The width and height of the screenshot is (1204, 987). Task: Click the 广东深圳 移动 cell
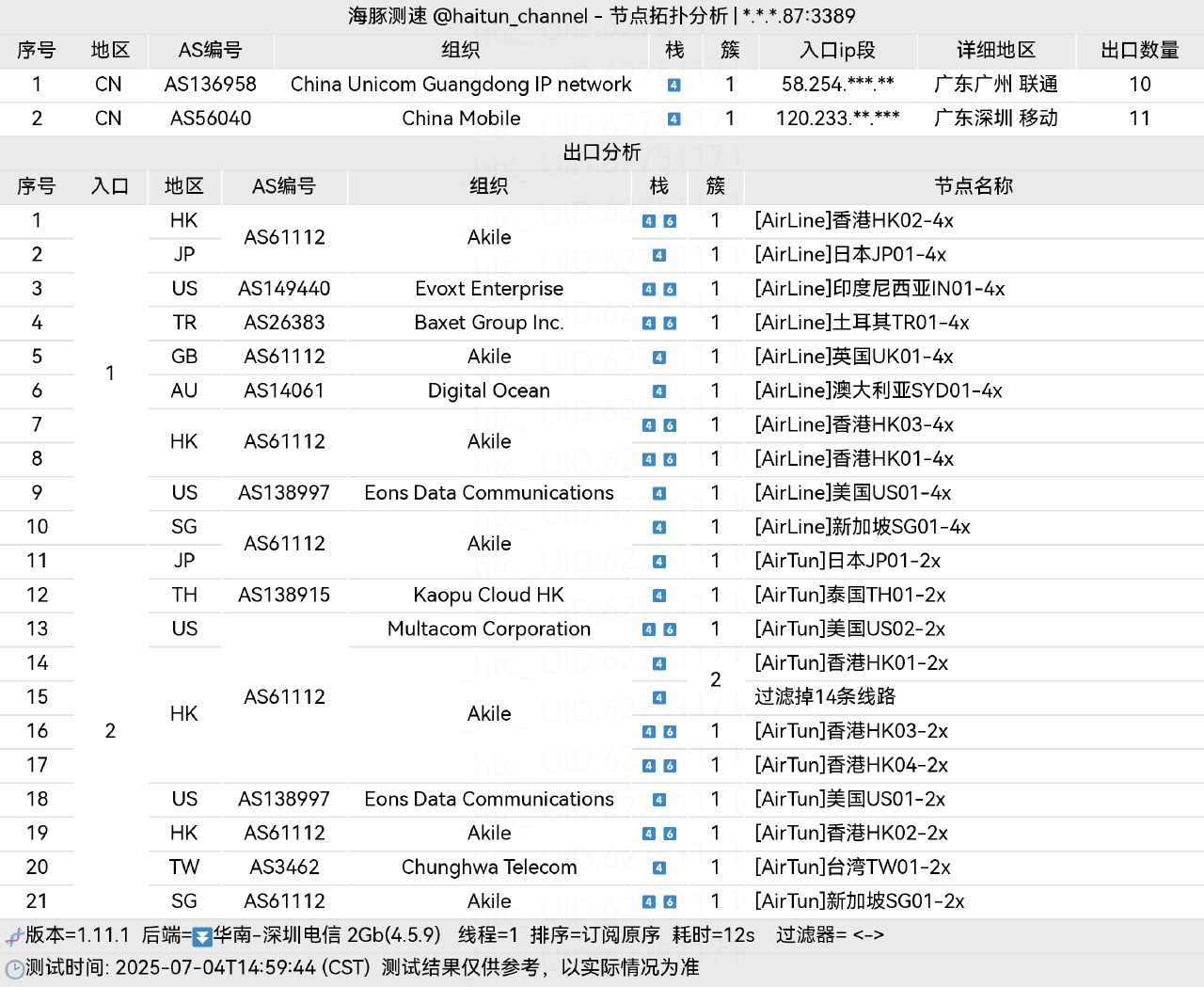[996, 119]
